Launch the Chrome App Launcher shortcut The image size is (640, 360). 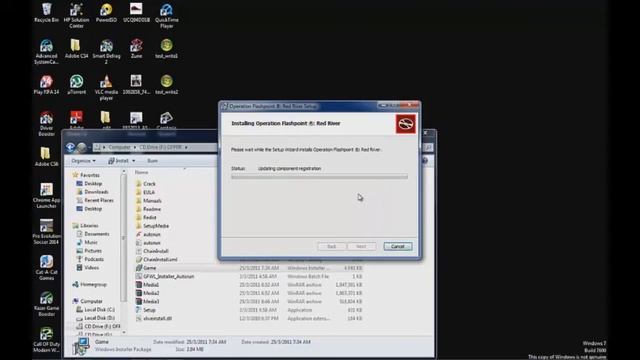coord(46,196)
